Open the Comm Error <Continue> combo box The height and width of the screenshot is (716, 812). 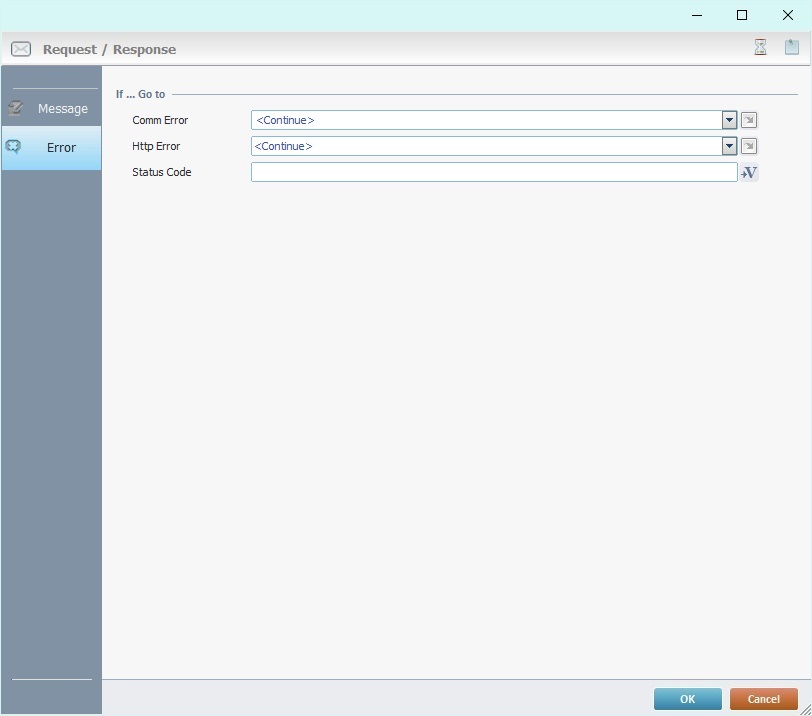pyautogui.click(x=486, y=120)
